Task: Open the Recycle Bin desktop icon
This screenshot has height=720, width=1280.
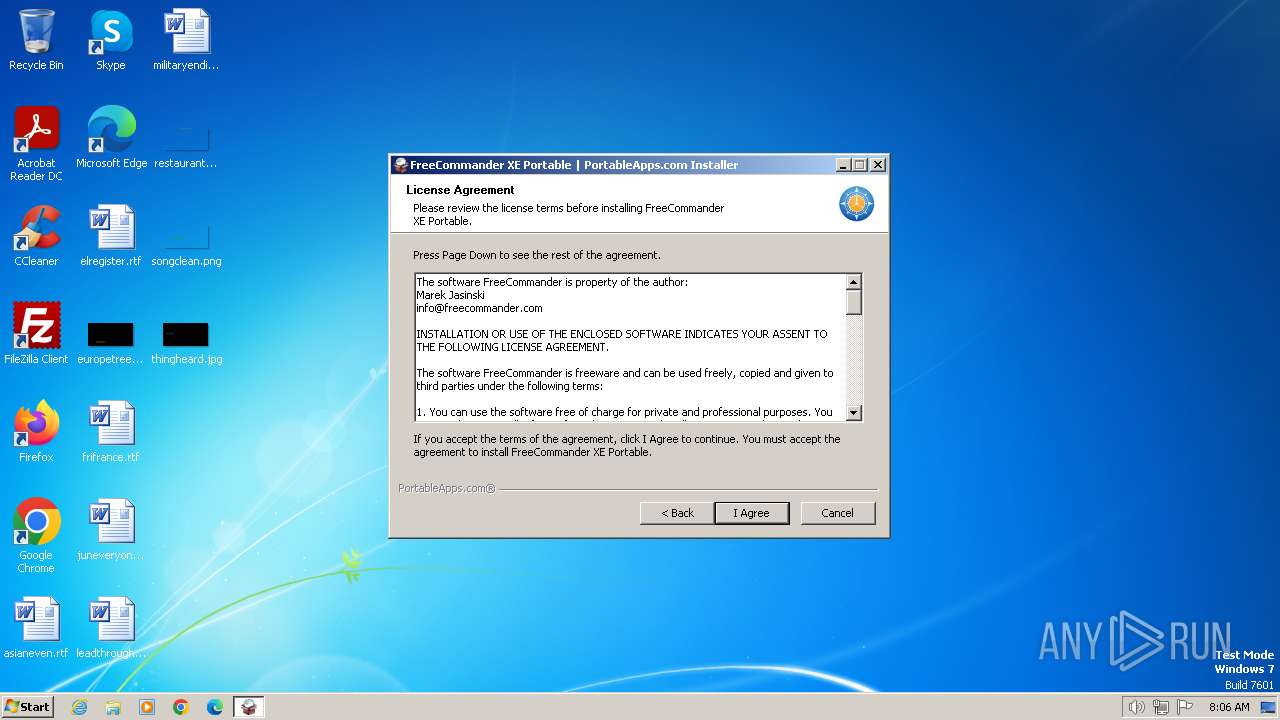Action: click(36, 40)
